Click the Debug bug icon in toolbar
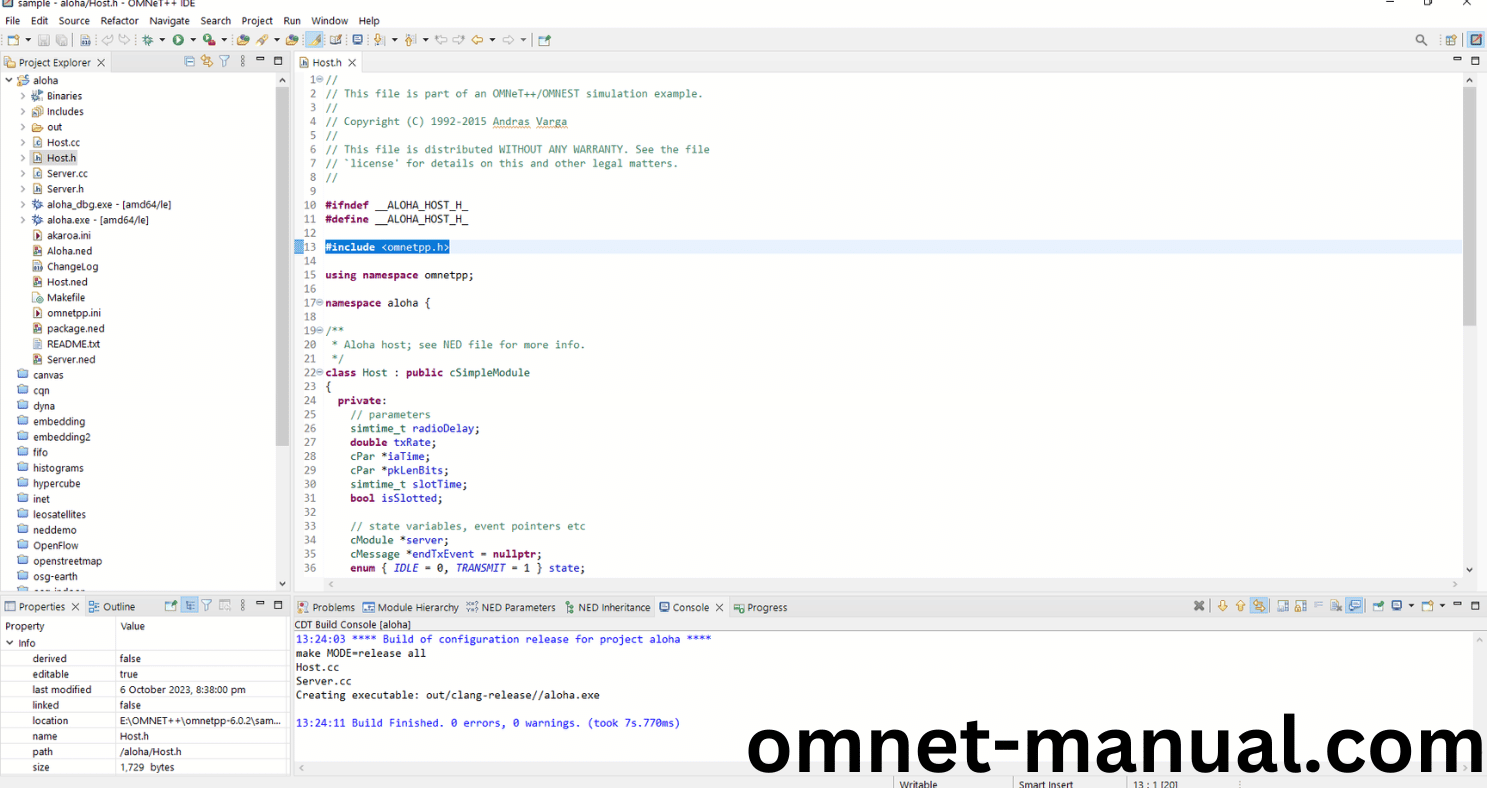This screenshot has height=788, width=1487. point(147,40)
